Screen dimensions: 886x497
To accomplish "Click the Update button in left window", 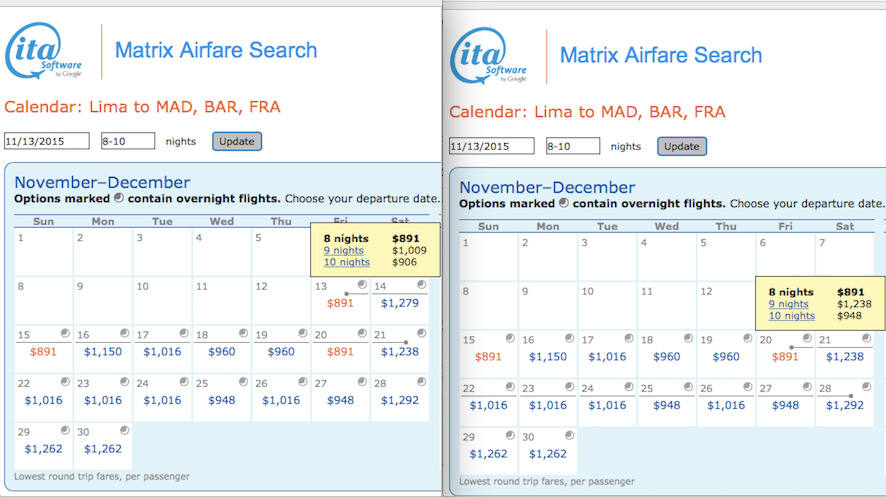I will (x=237, y=141).
